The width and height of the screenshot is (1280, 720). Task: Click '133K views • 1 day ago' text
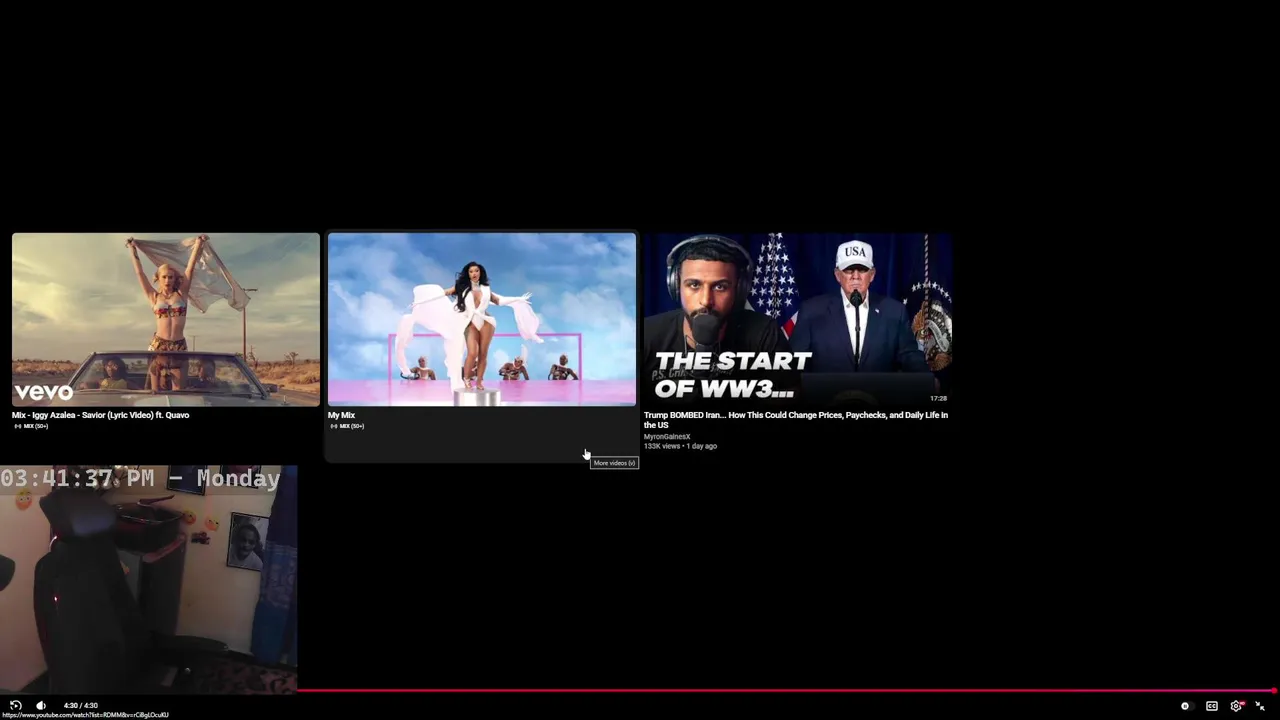coord(680,446)
